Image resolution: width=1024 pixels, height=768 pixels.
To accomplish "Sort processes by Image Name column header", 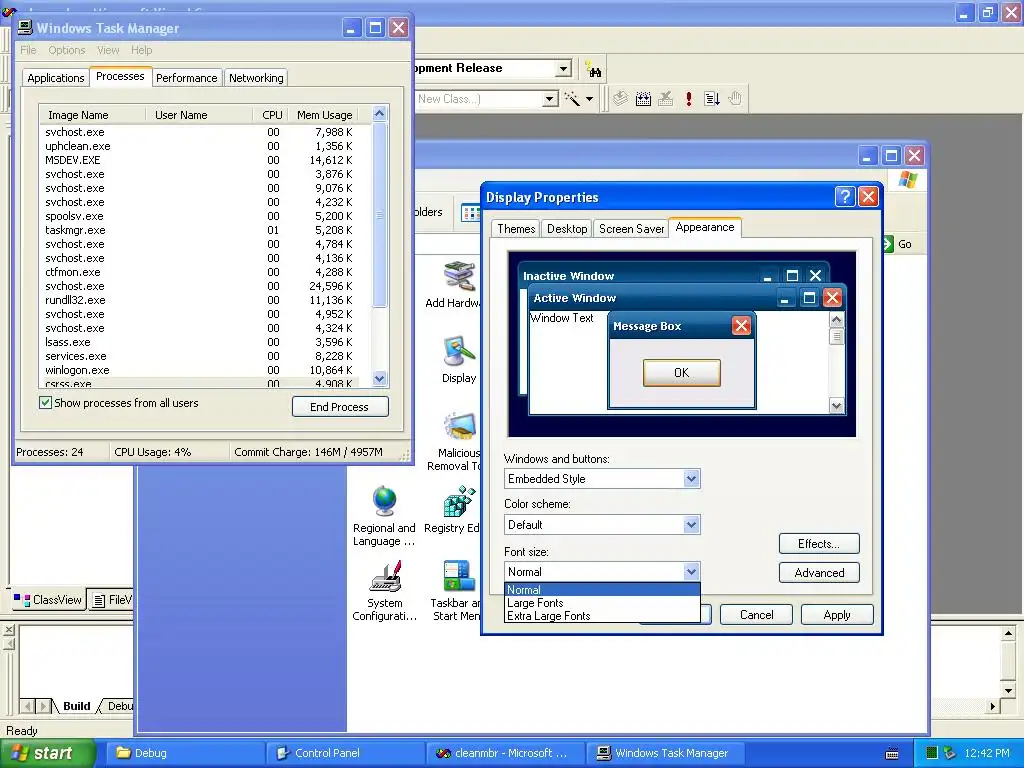I will [92, 115].
